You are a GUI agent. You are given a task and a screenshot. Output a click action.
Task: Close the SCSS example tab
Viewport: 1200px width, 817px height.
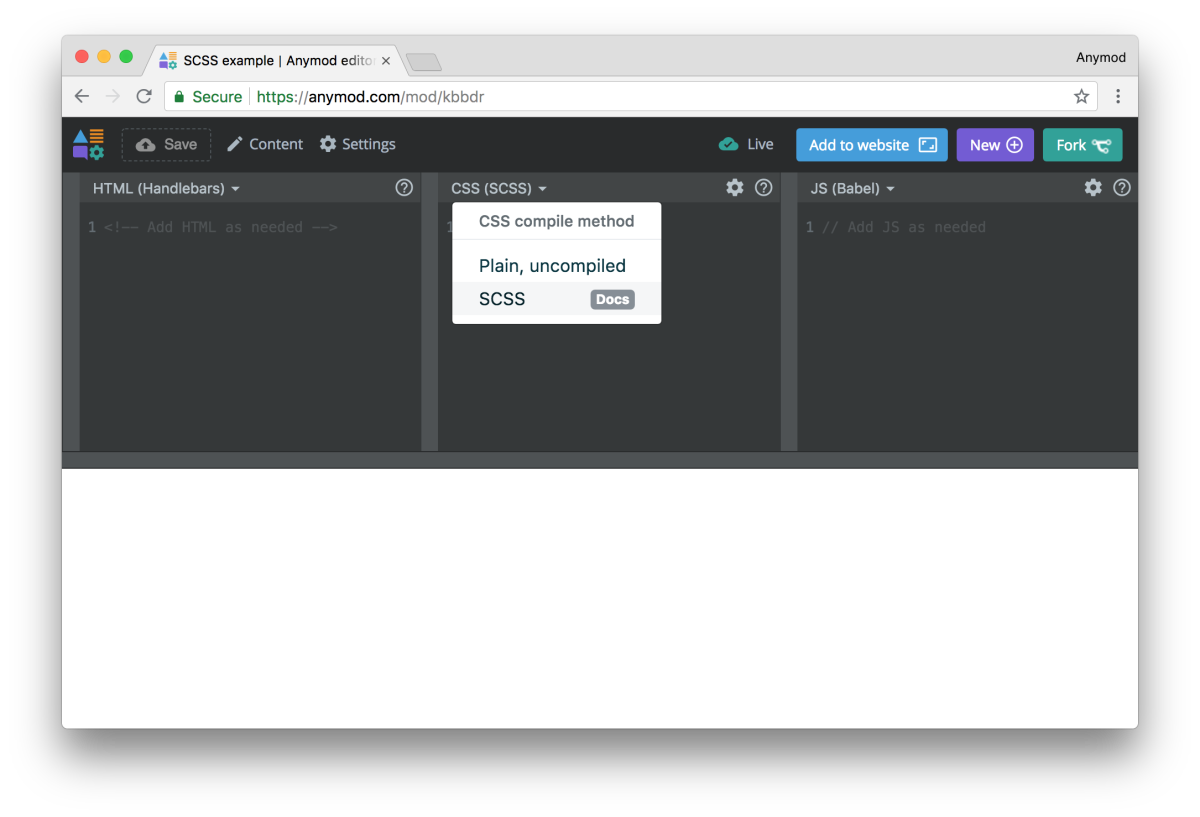point(386,61)
